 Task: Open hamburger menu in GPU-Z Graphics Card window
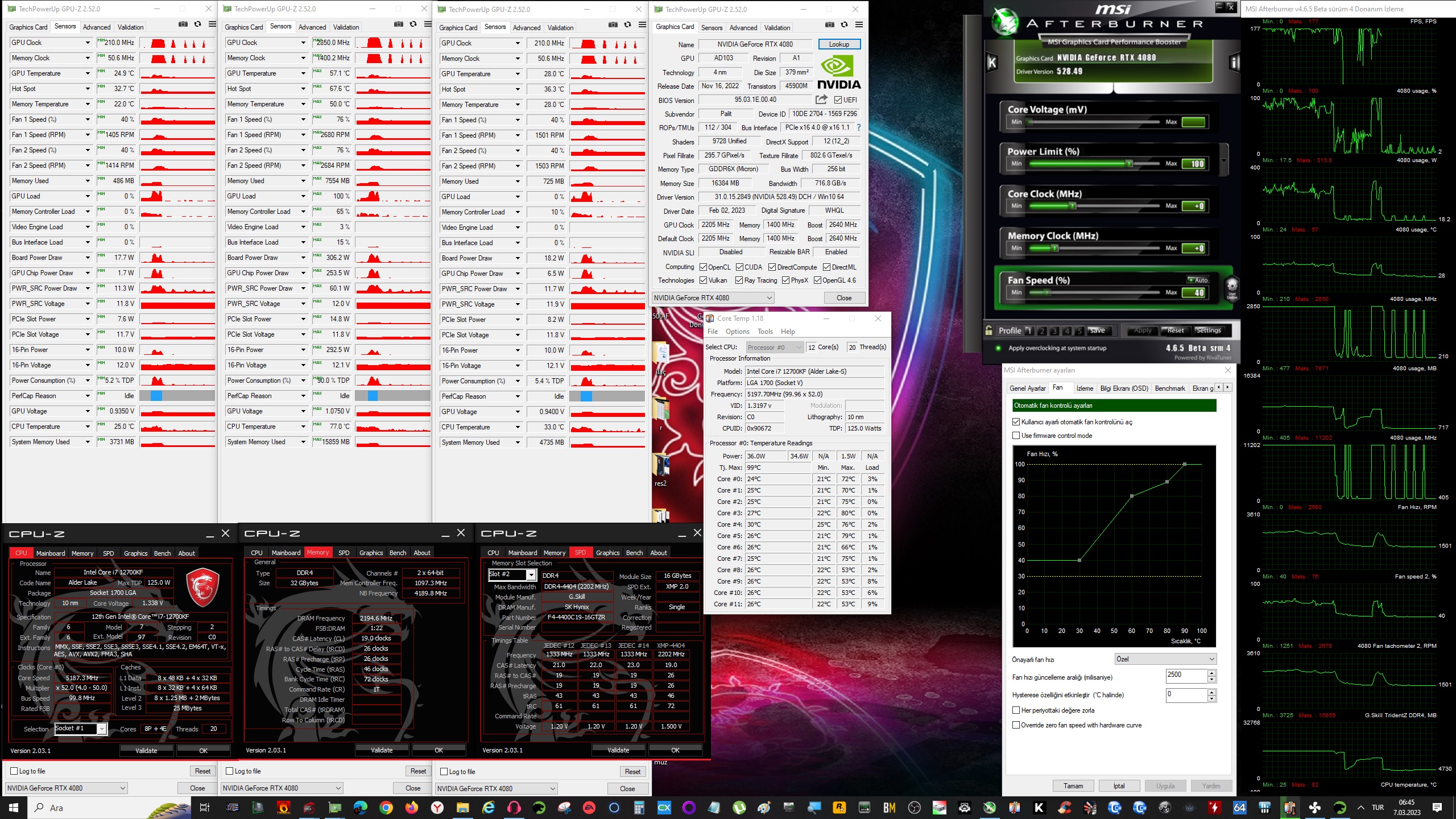coord(859,25)
